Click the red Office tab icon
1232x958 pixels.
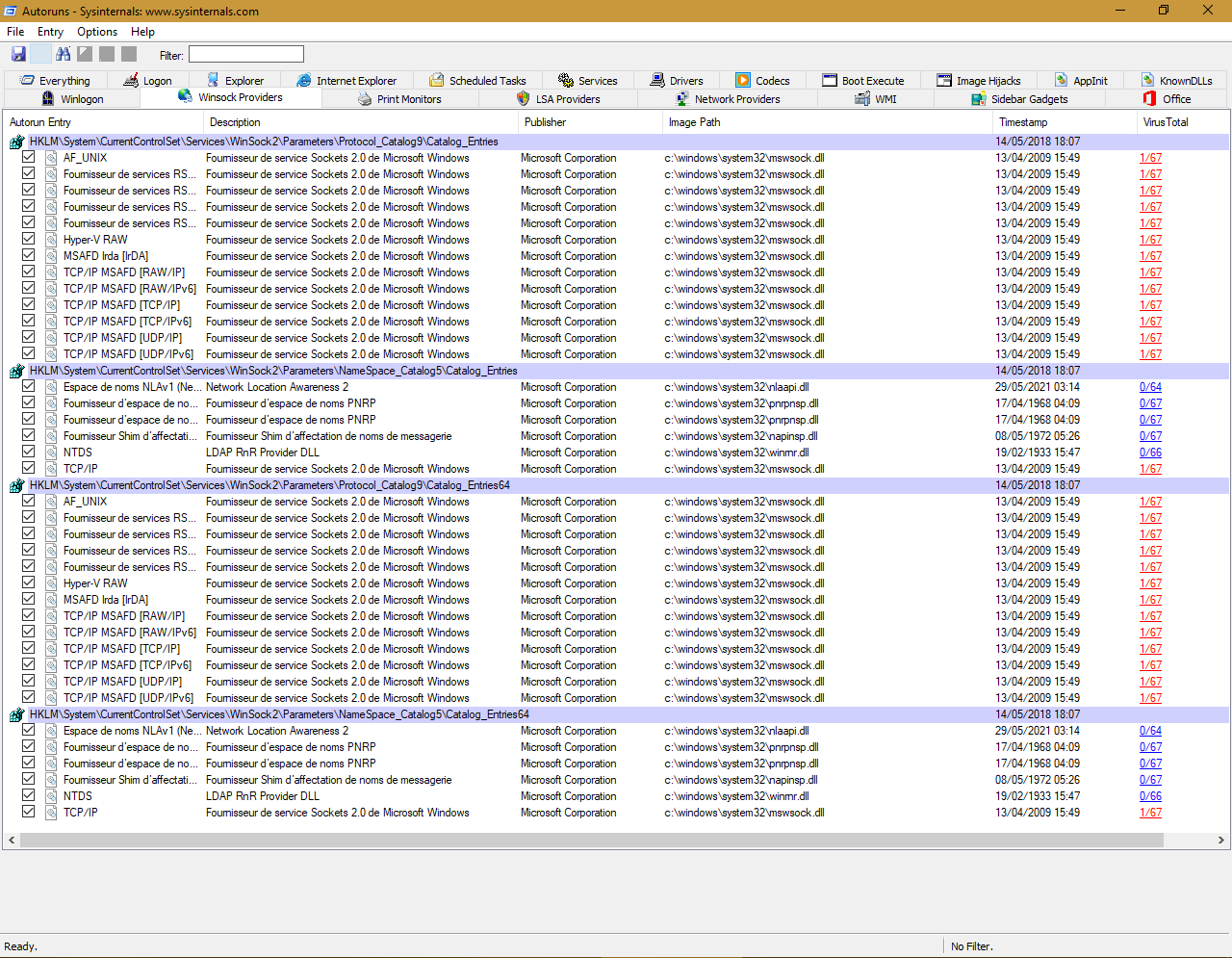pyautogui.click(x=1149, y=98)
